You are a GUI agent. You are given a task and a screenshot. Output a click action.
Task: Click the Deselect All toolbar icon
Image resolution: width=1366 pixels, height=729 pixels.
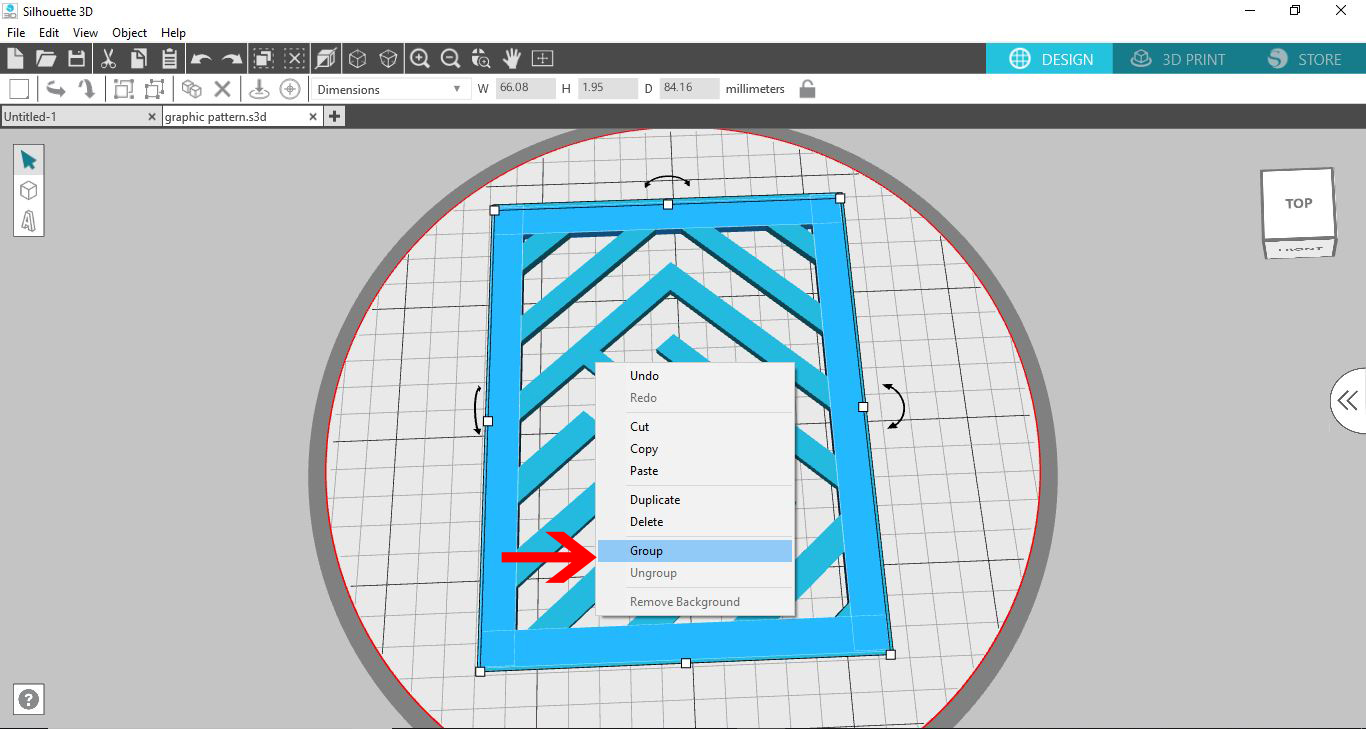coord(294,58)
